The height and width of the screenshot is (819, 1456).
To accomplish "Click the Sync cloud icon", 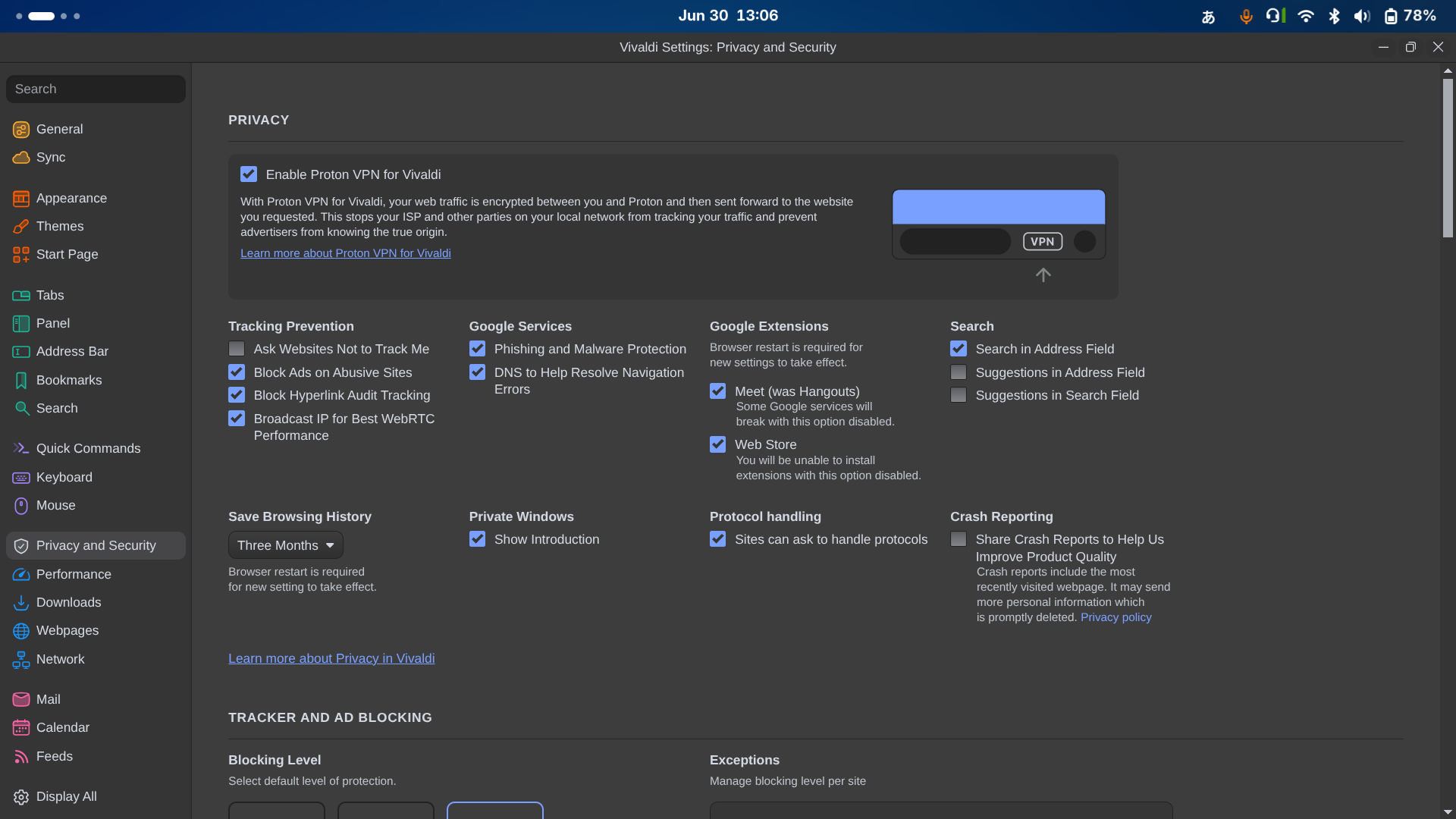I will [x=21, y=158].
